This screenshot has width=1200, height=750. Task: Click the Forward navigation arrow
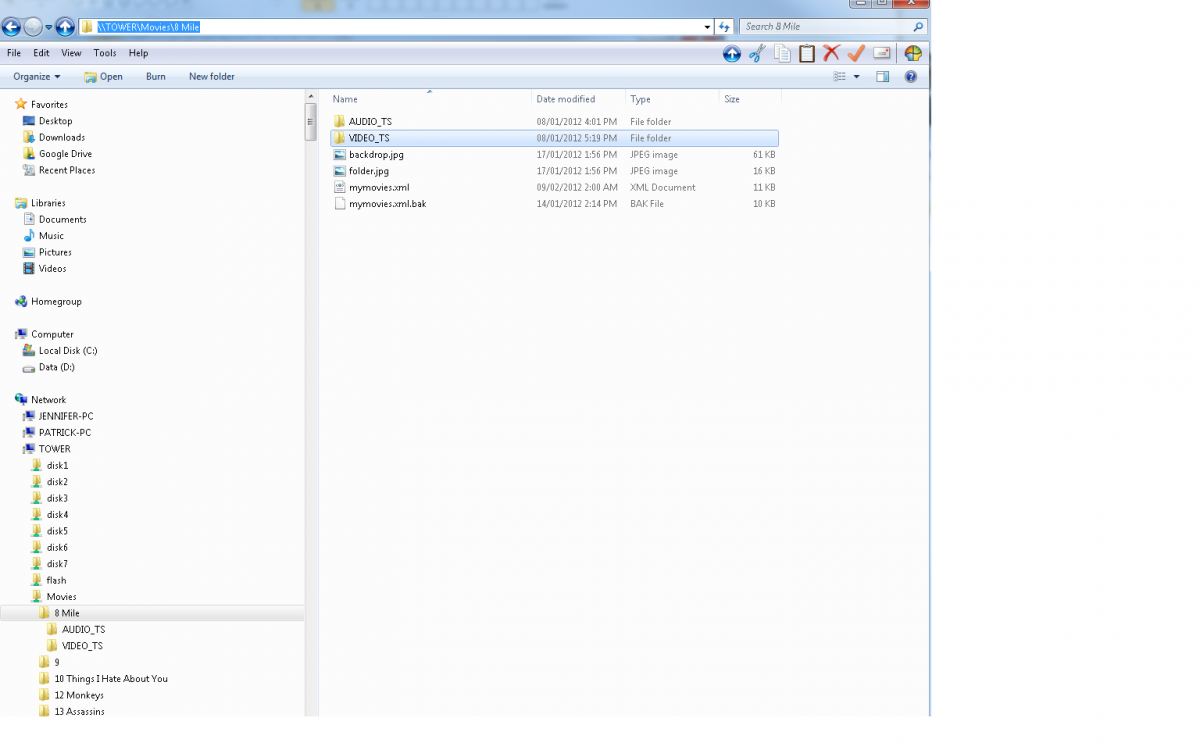33,27
